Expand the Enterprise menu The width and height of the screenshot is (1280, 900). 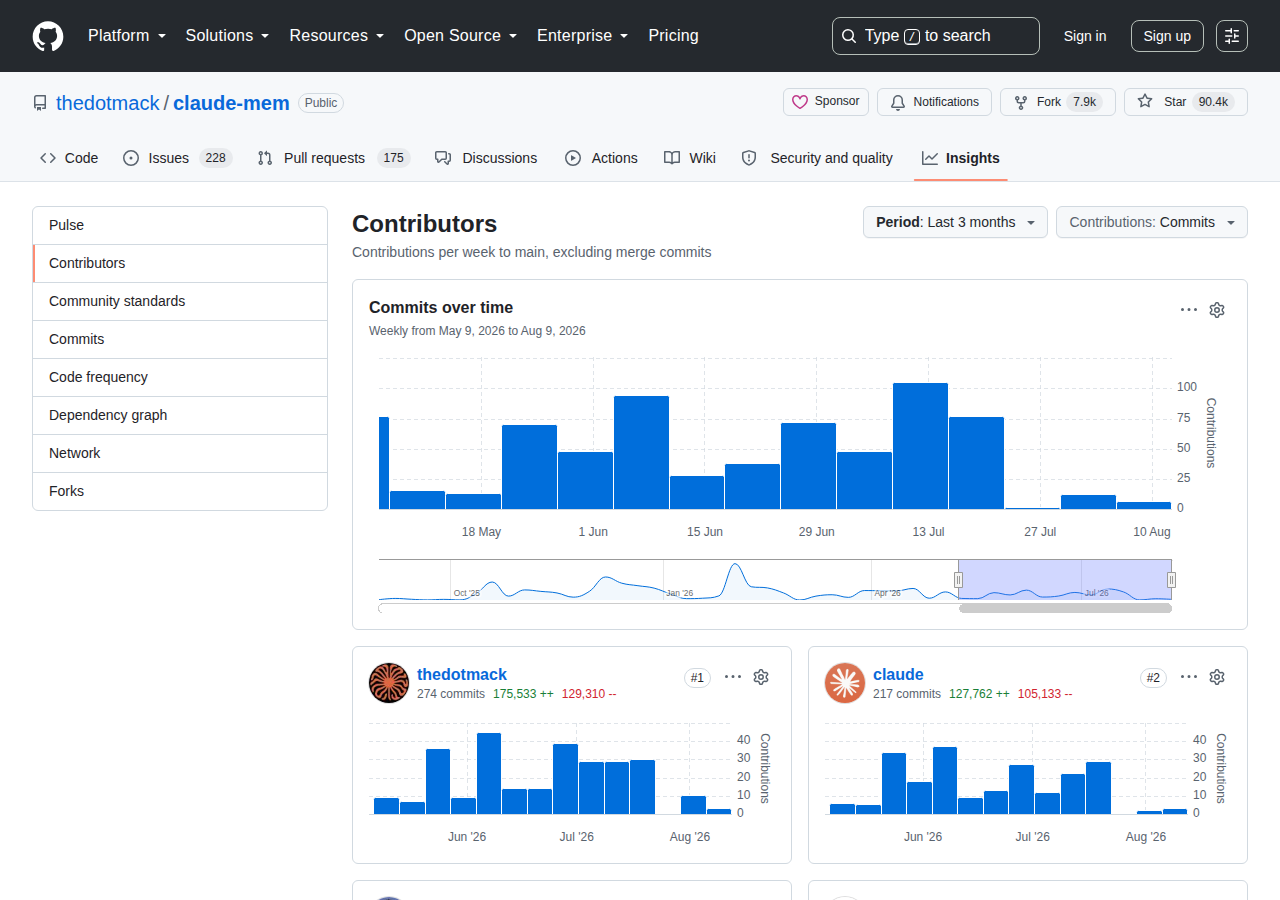tap(583, 36)
